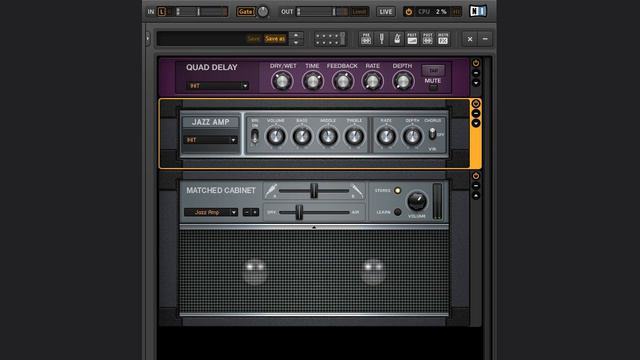
Task: Click the Jazz Amp Middle knob
Action: [328, 136]
